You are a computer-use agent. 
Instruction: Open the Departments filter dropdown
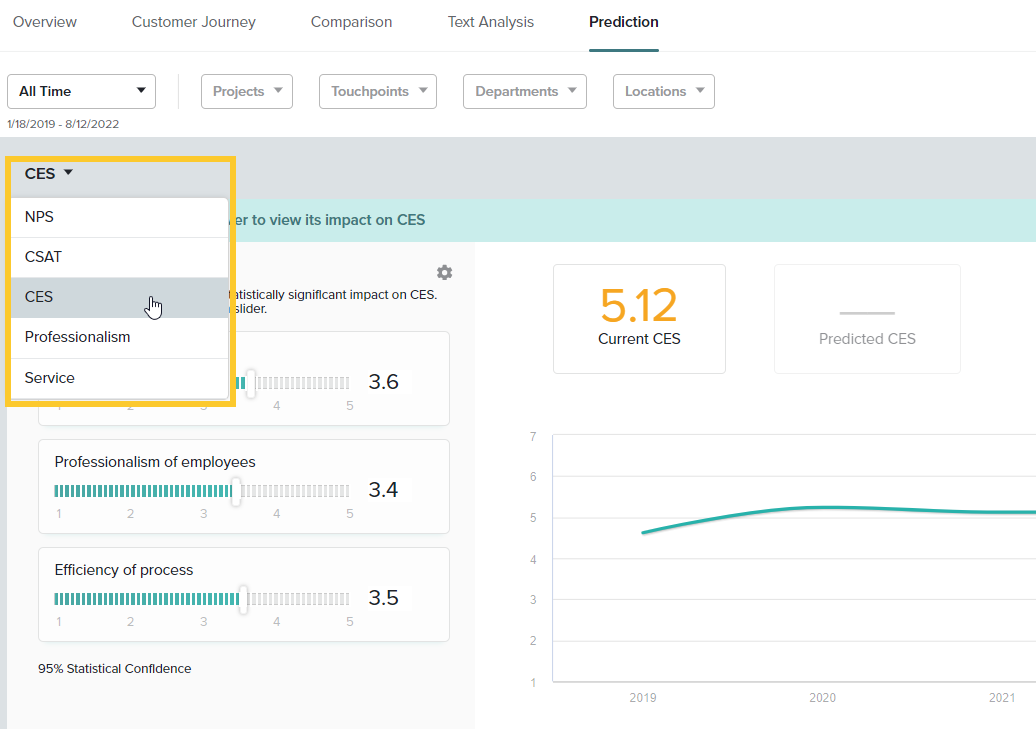[524, 91]
